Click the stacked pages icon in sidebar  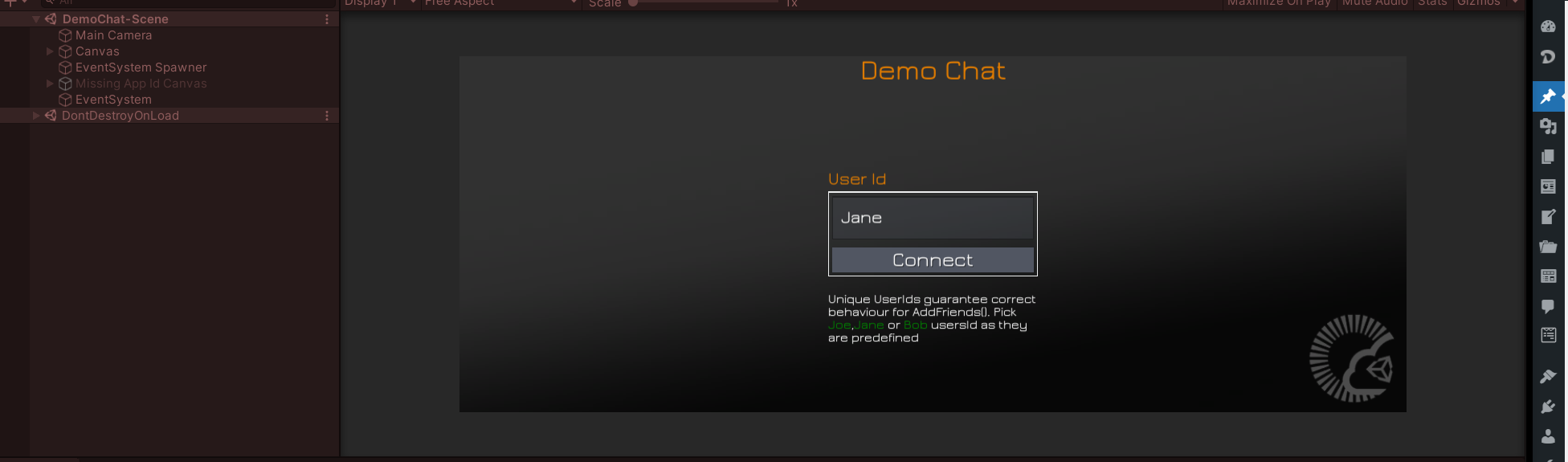click(x=1548, y=157)
